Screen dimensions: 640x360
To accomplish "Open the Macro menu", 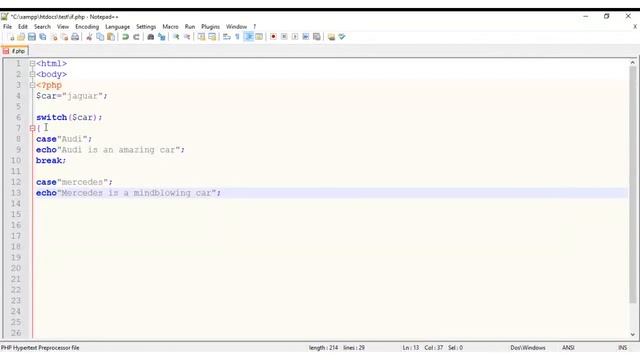I will (x=170, y=27).
